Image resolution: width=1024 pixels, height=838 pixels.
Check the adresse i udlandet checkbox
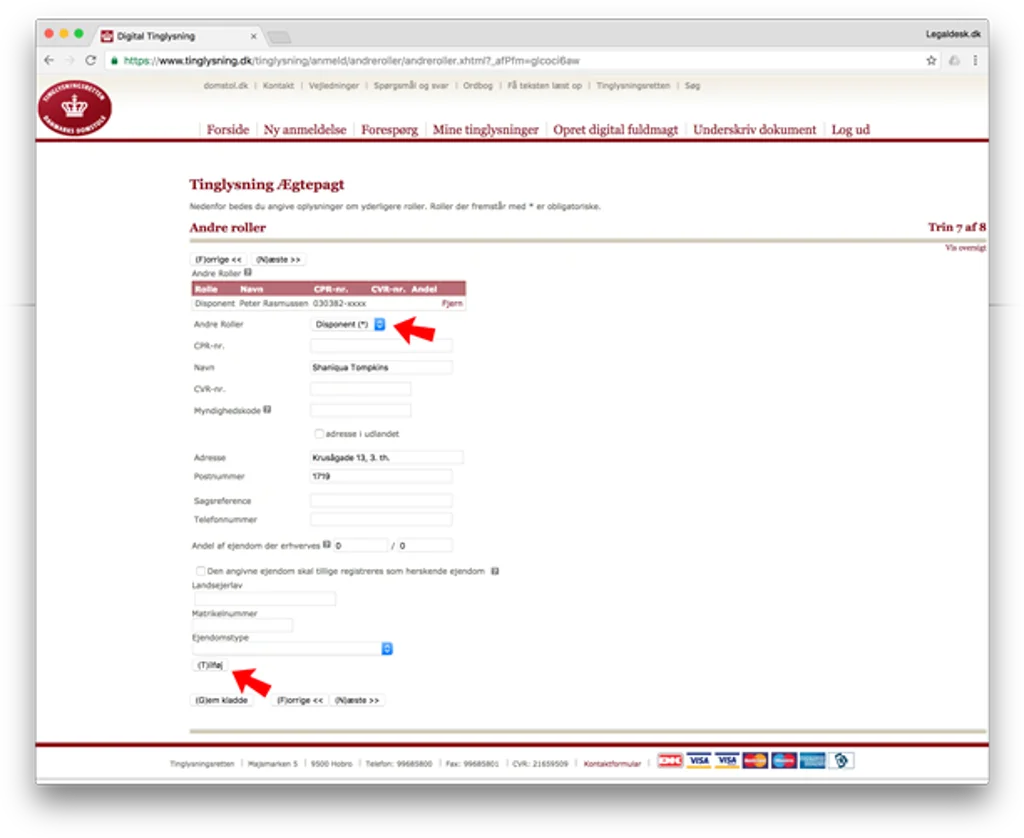319,434
